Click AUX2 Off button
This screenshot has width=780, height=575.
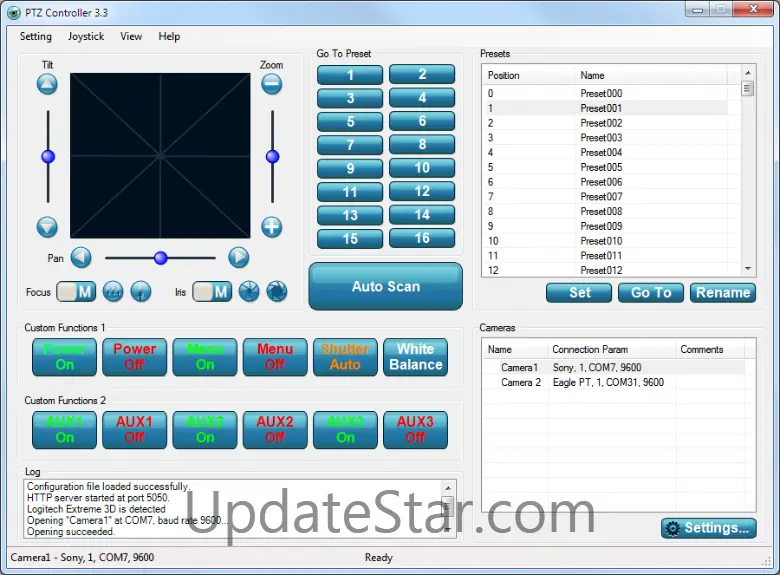point(275,430)
